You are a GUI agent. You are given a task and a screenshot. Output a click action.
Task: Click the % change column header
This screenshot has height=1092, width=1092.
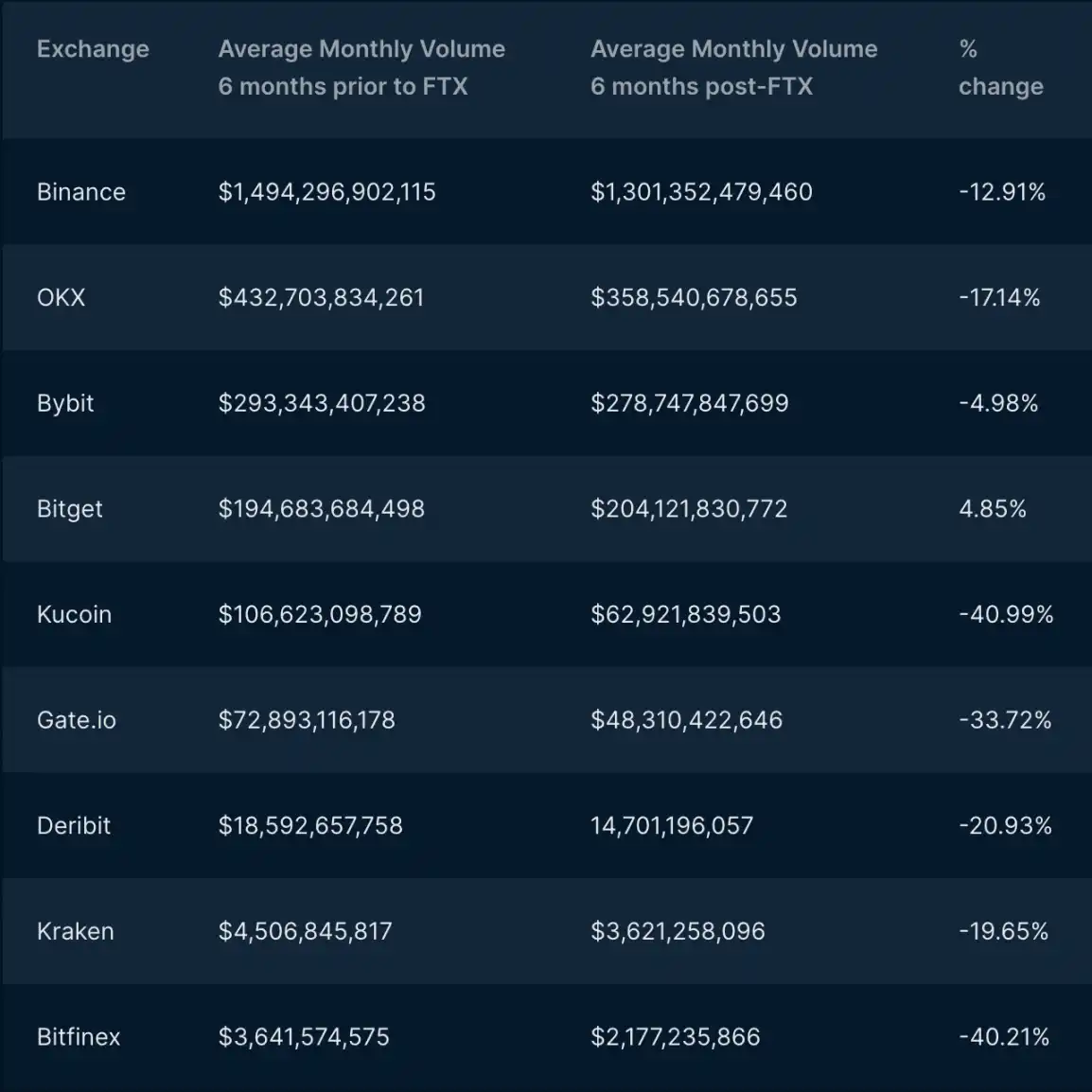coord(1001,67)
